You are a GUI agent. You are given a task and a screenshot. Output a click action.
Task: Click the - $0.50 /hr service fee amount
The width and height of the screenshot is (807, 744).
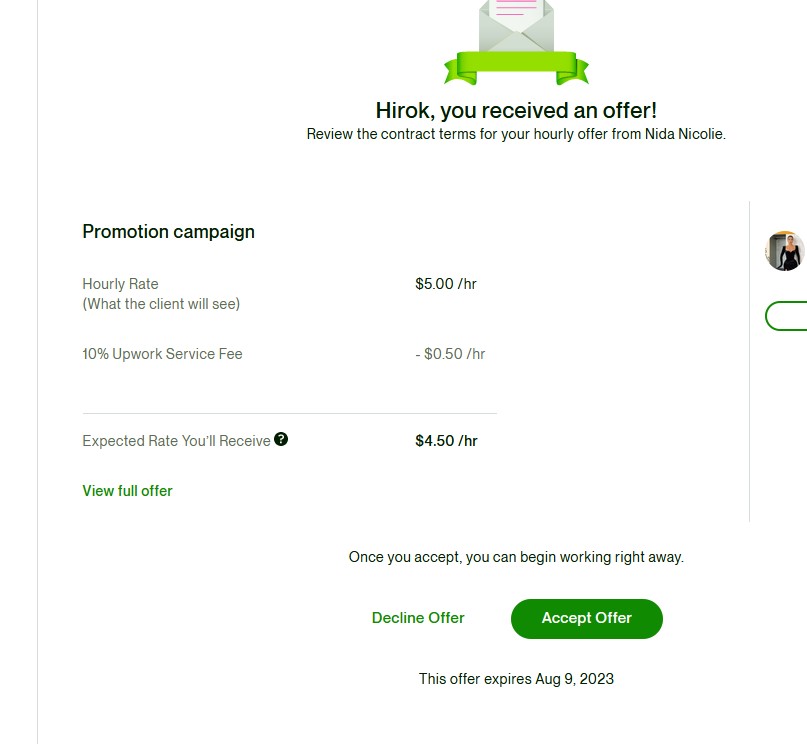pyautogui.click(x=450, y=354)
